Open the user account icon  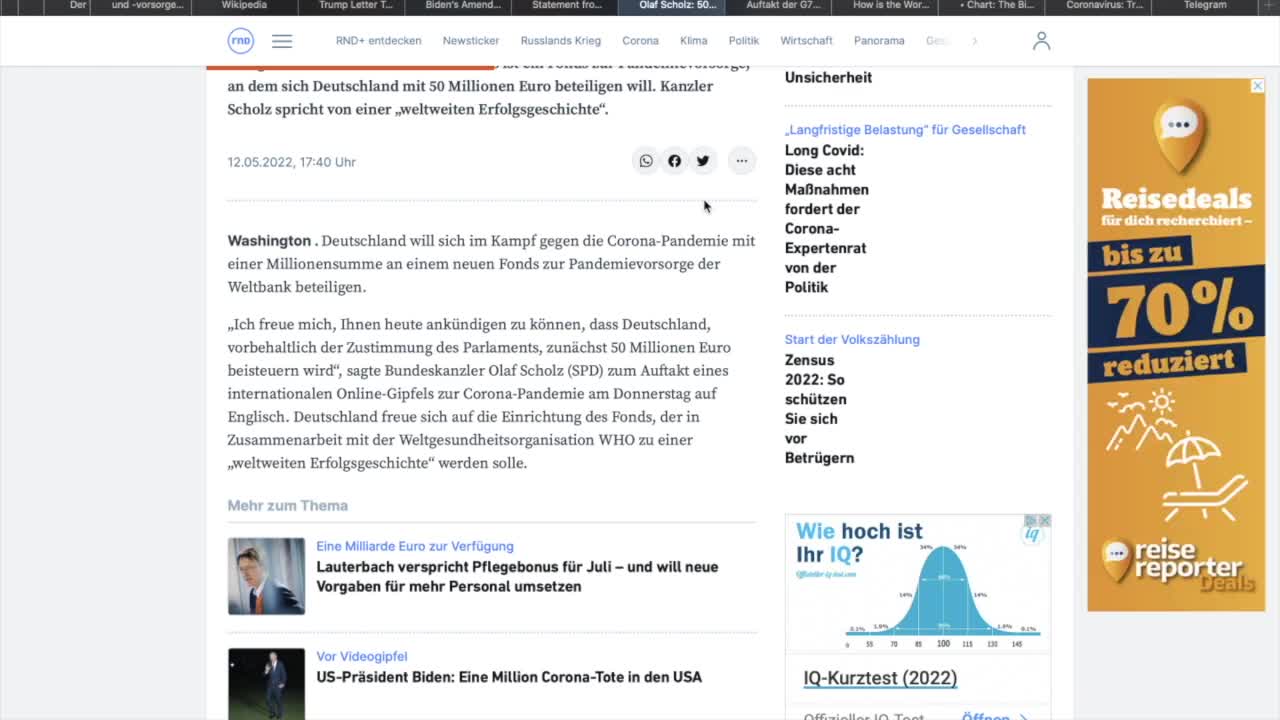1041,41
